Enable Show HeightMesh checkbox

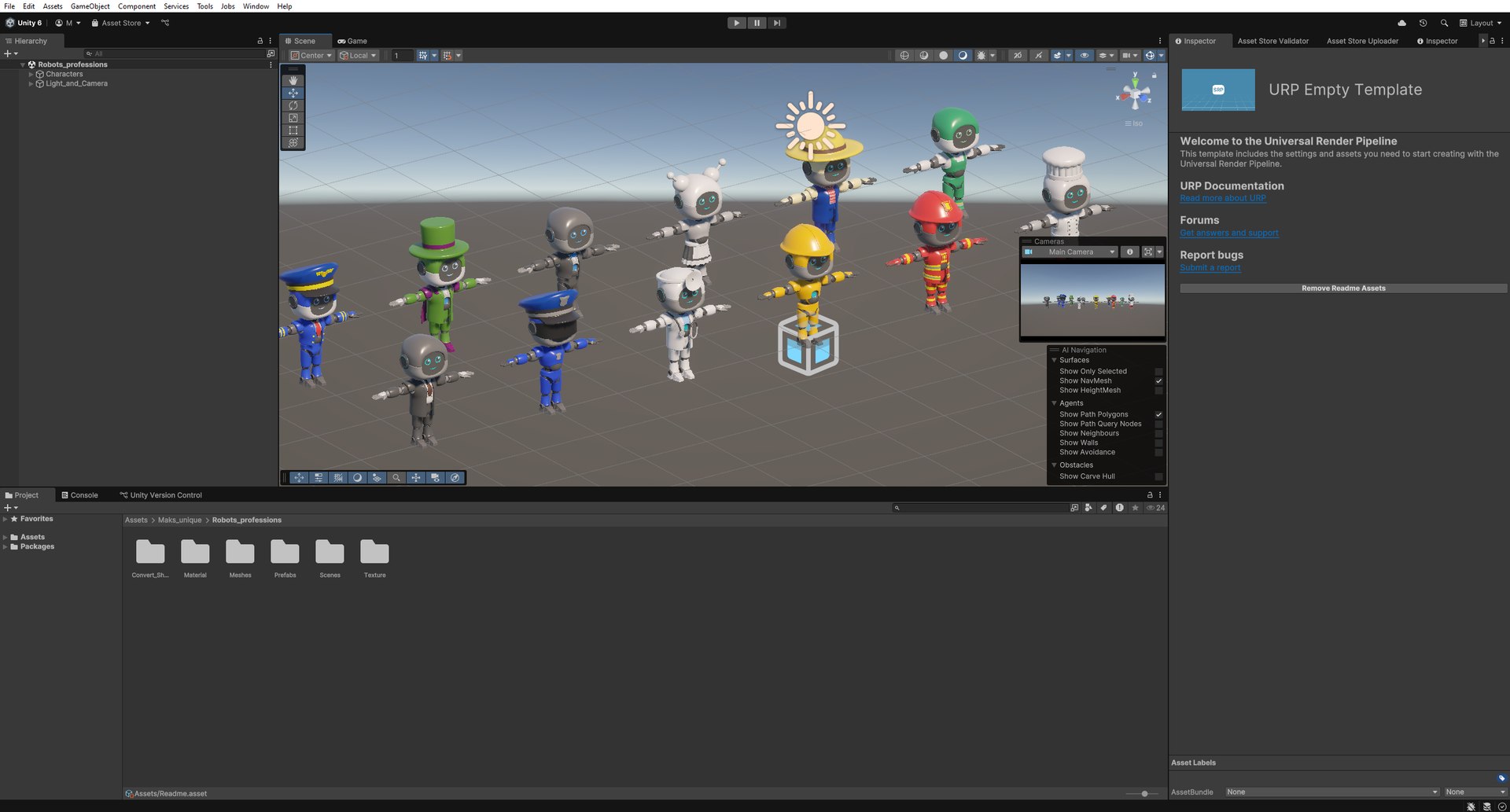(1158, 390)
